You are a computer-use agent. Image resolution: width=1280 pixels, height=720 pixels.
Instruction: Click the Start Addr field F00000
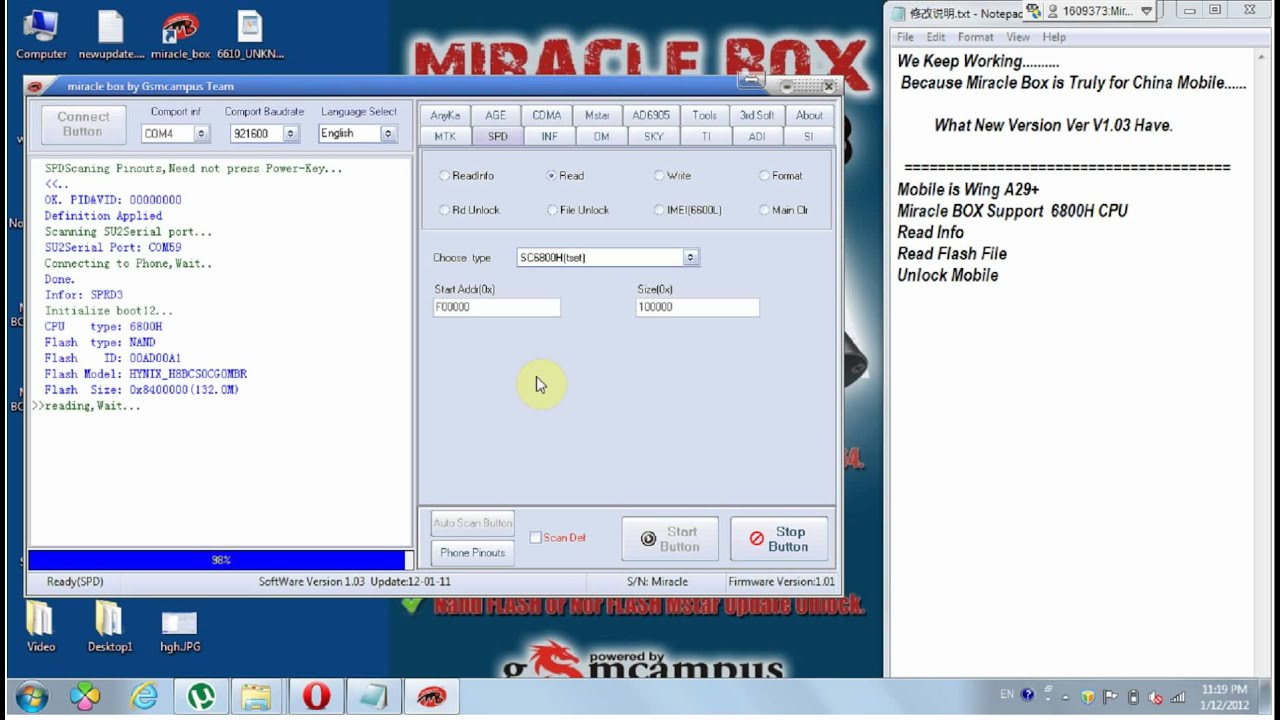point(497,307)
